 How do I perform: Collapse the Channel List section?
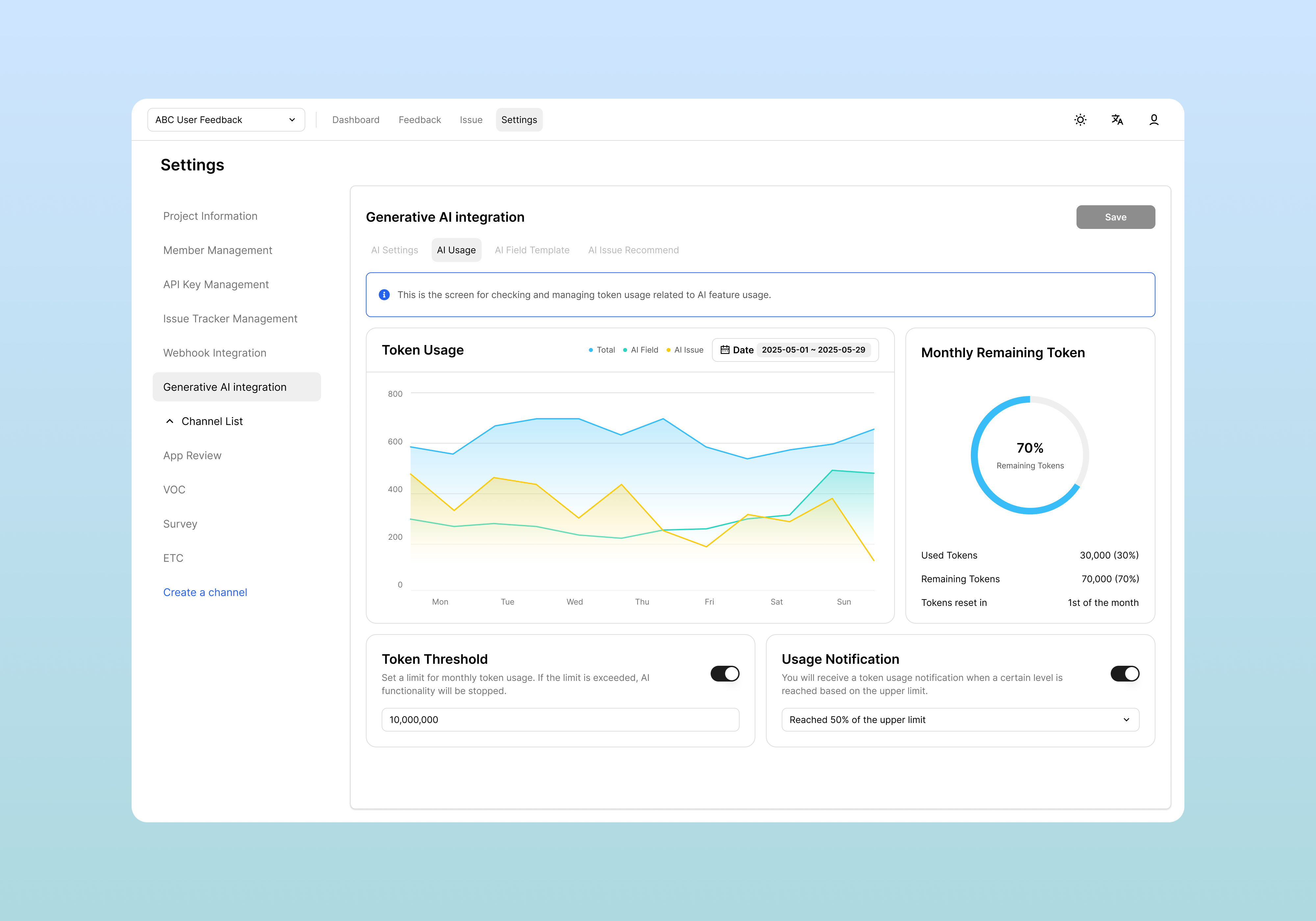[170, 421]
